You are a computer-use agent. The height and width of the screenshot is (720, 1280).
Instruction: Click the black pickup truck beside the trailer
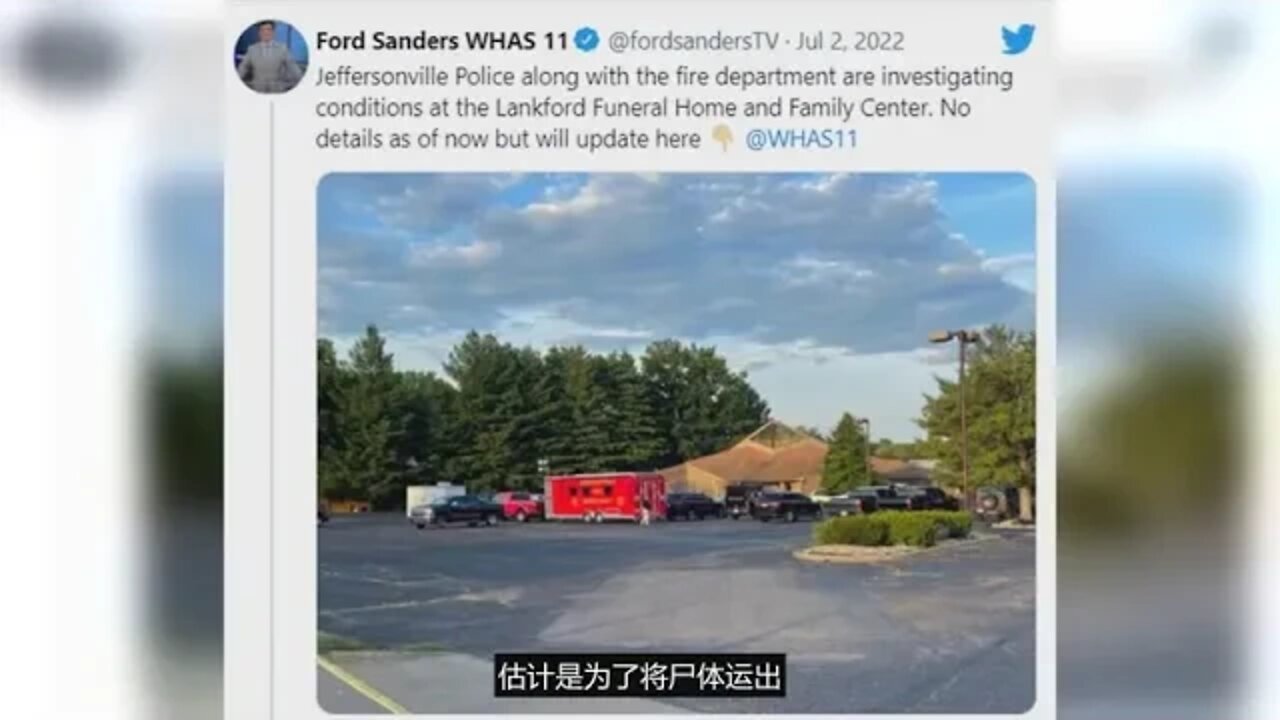[x=456, y=511]
